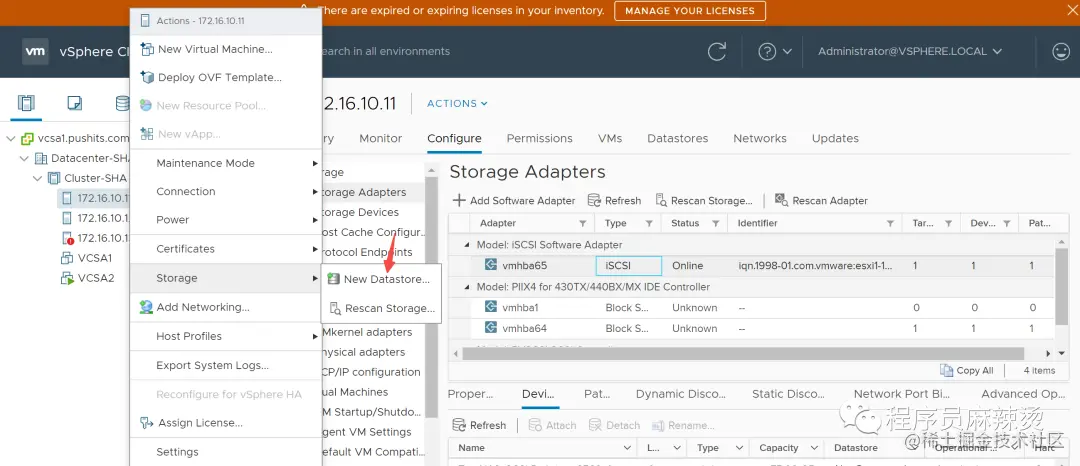Image resolution: width=1080 pixels, height=466 pixels.
Task: Select the Storage inventory icon
Action: 122,103
